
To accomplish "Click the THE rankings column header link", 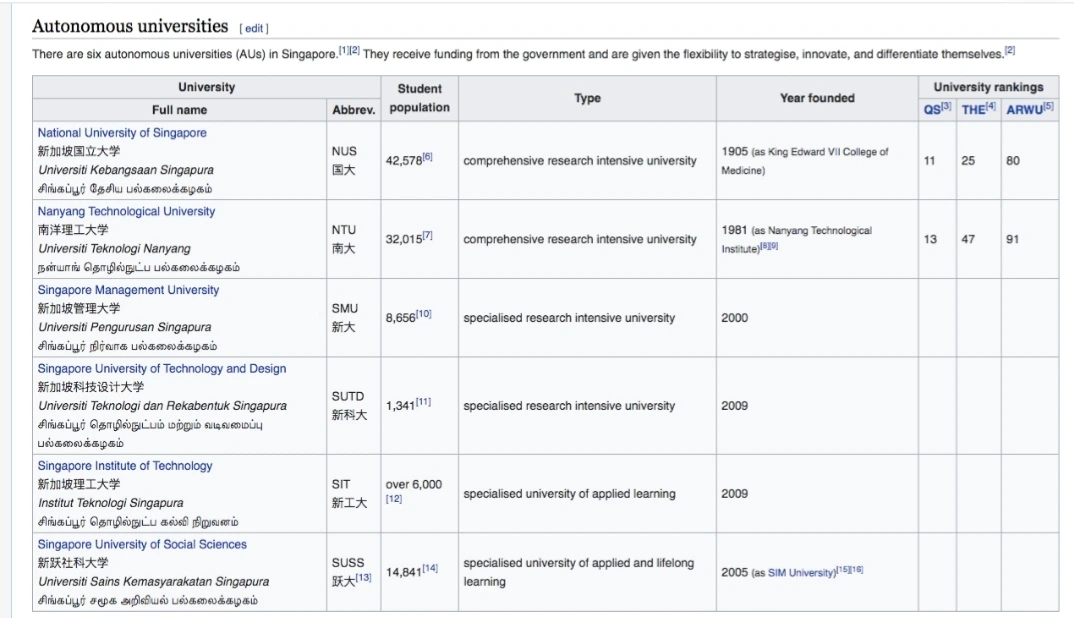I will [x=973, y=110].
